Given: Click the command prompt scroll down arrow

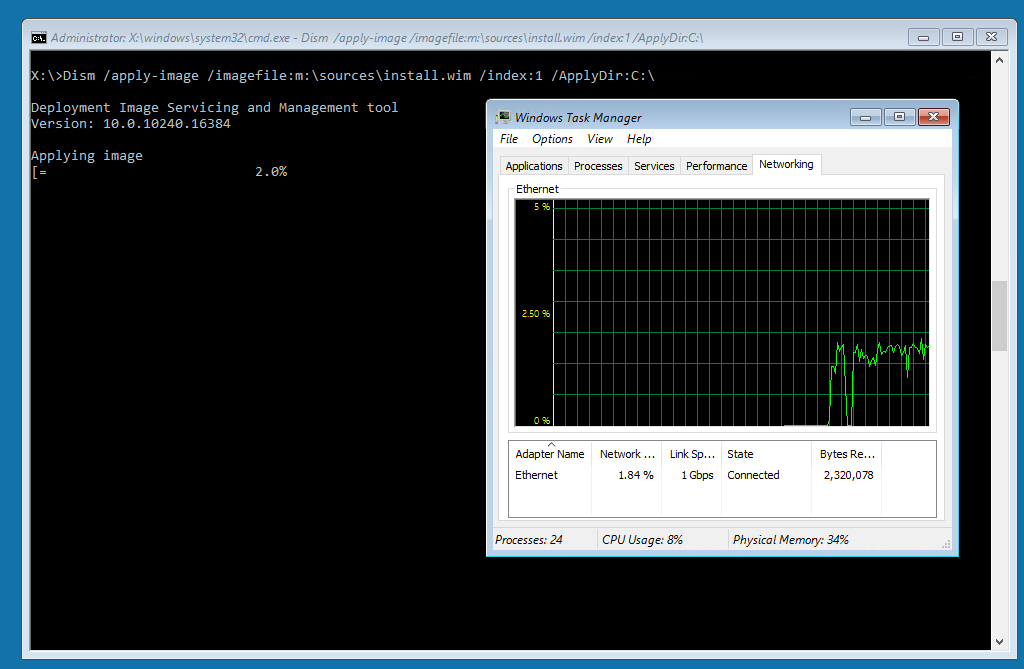Looking at the screenshot, I should (998, 641).
